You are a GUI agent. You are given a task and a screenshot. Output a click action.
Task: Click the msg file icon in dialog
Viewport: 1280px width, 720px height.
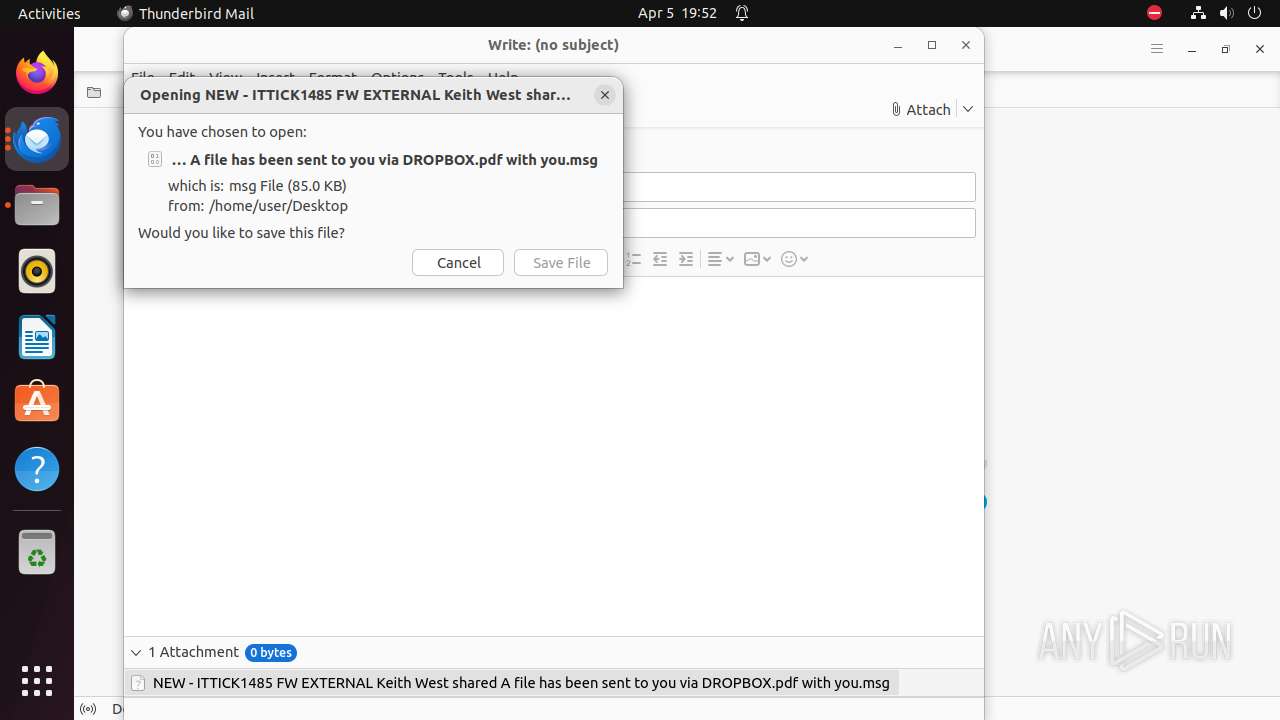155,159
